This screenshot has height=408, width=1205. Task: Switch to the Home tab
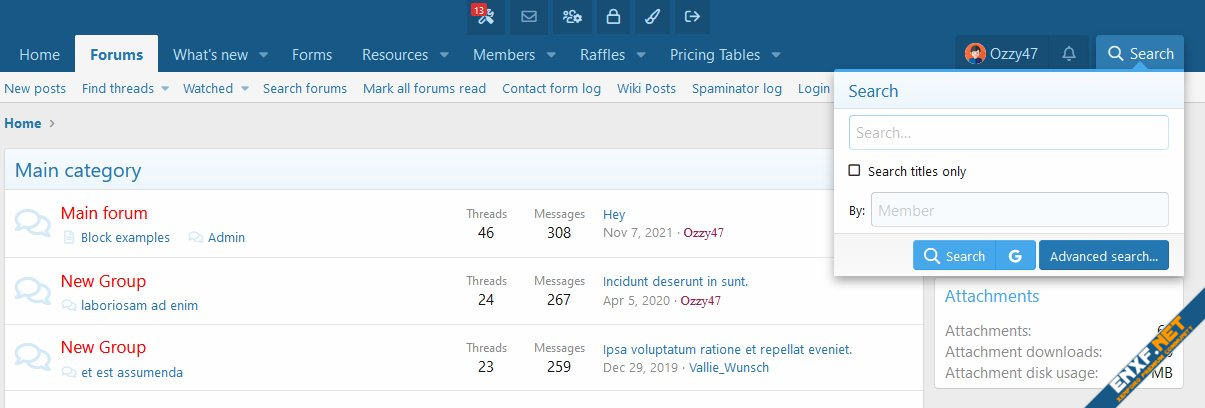40,55
